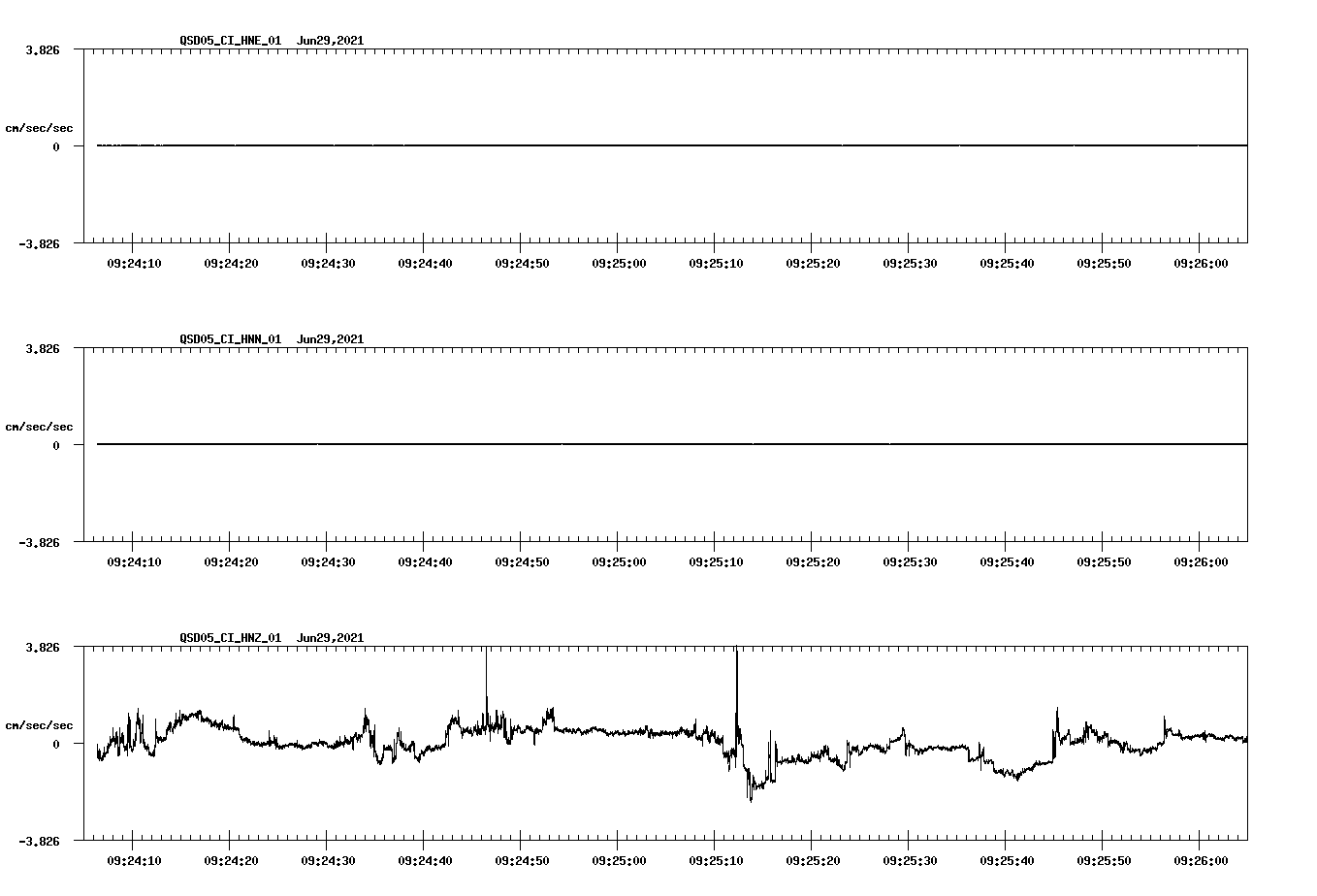Select the 3.826 upper limit on HNN plot
The width and height of the screenshot is (1317, 896).
pyautogui.click(x=43, y=348)
